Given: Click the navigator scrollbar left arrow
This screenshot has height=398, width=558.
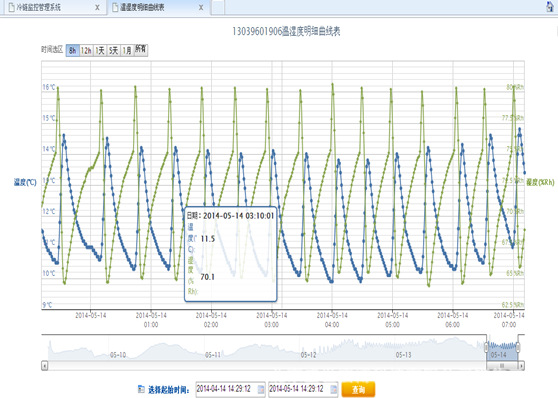Looking at the screenshot, I should [x=44, y=366].
